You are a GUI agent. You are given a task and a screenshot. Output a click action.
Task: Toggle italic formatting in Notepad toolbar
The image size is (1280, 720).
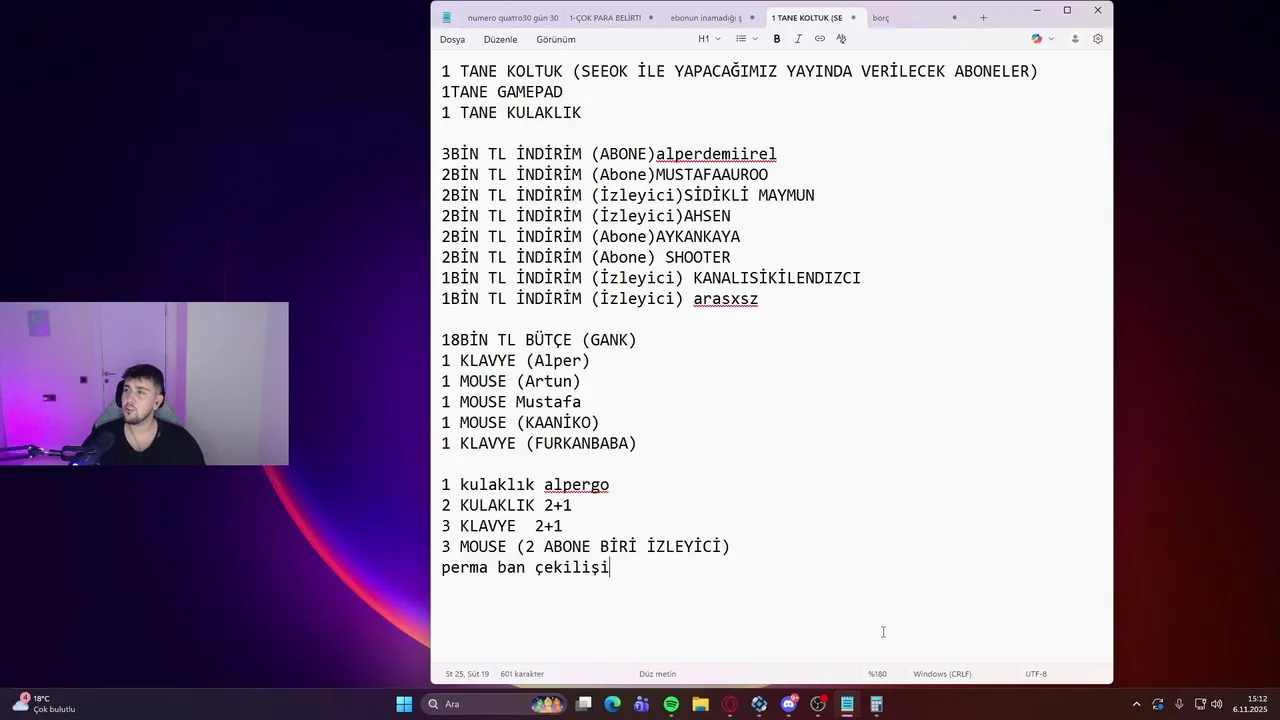tap(798, 39)
